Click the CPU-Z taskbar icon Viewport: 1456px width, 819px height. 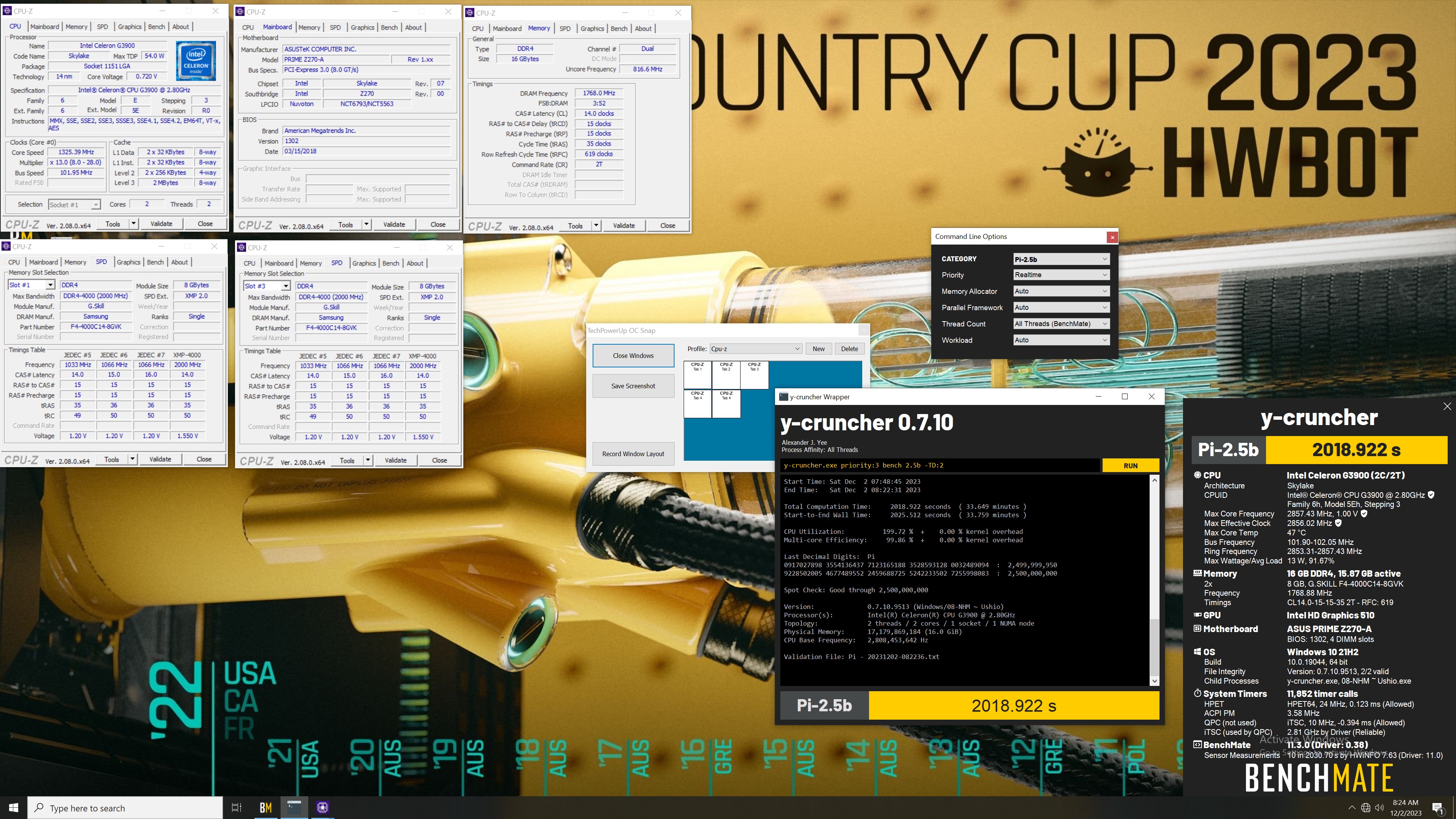click(x=323, y=808)
